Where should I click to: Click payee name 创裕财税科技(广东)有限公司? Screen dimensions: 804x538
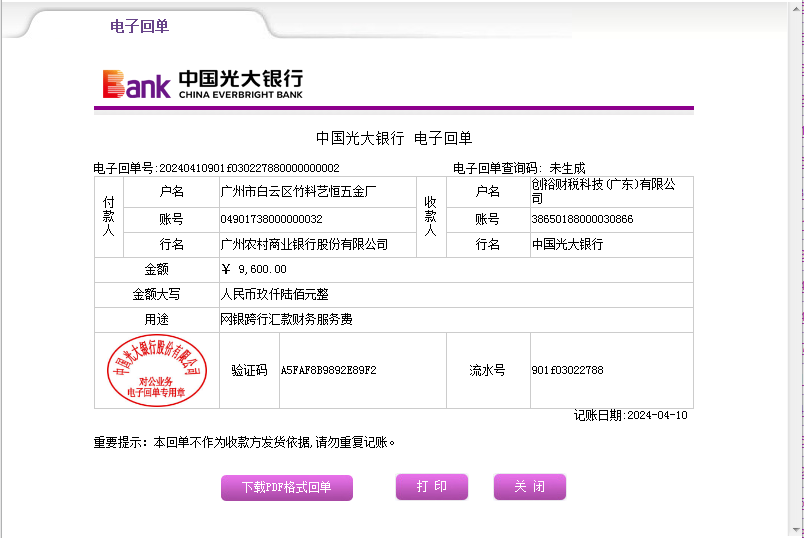[x=604, y=191]
